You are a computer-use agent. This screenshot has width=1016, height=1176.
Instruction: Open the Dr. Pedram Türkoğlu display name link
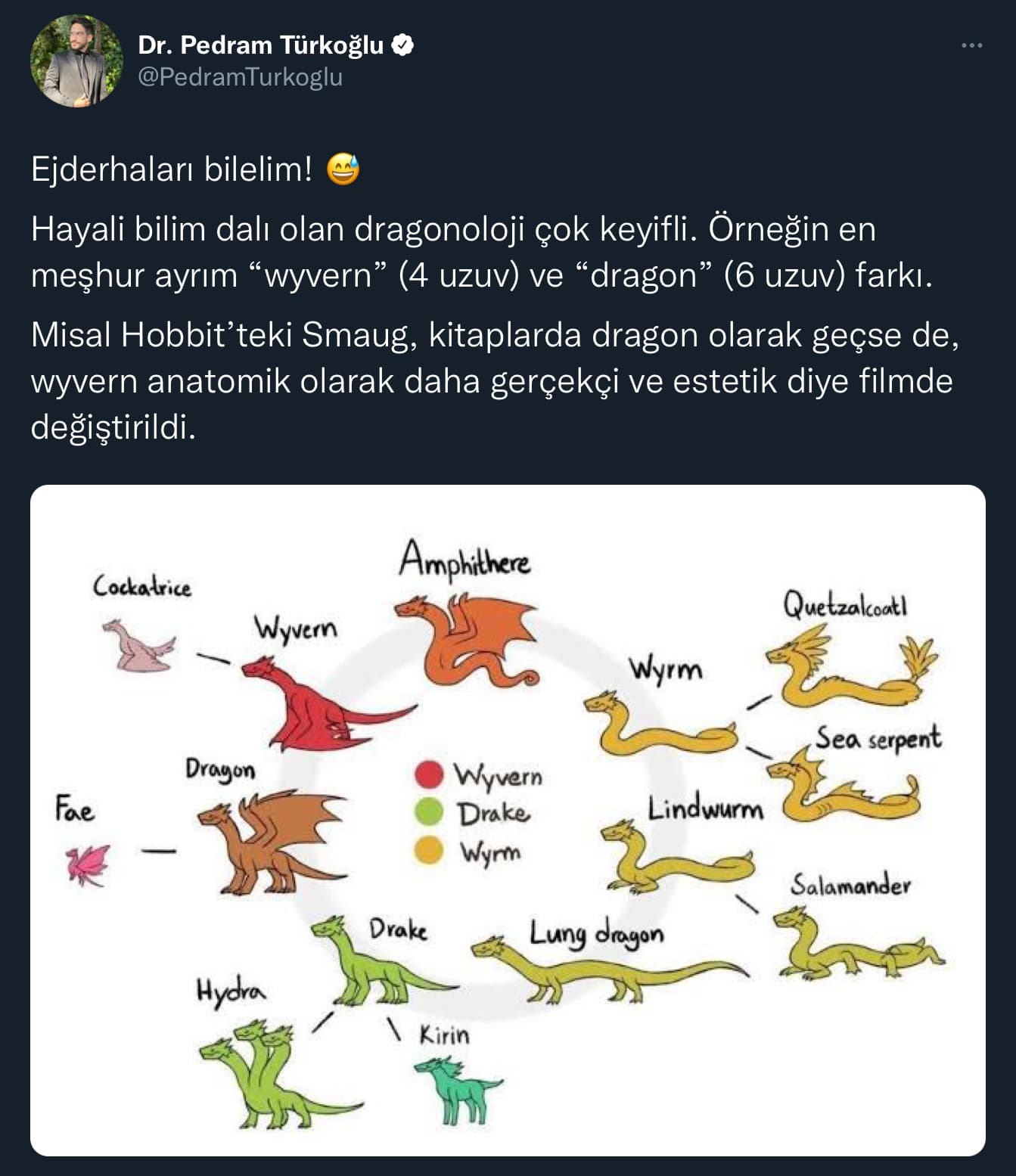[x=261, y=45]
